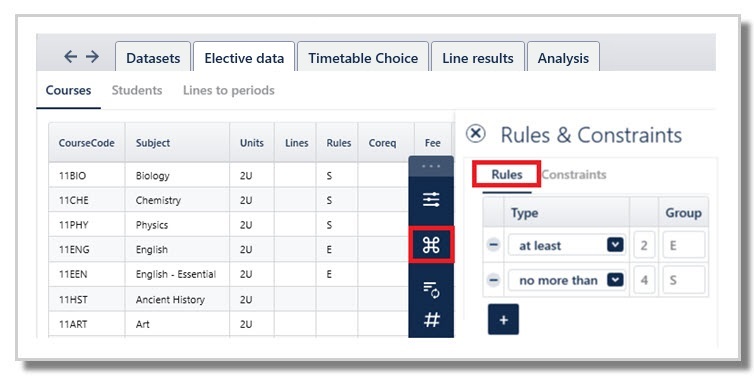Image resolution: width=754 pixels, height=379 pixels.
Task: Click the back arrow navigation icon
Action: (x=70, y=57)
